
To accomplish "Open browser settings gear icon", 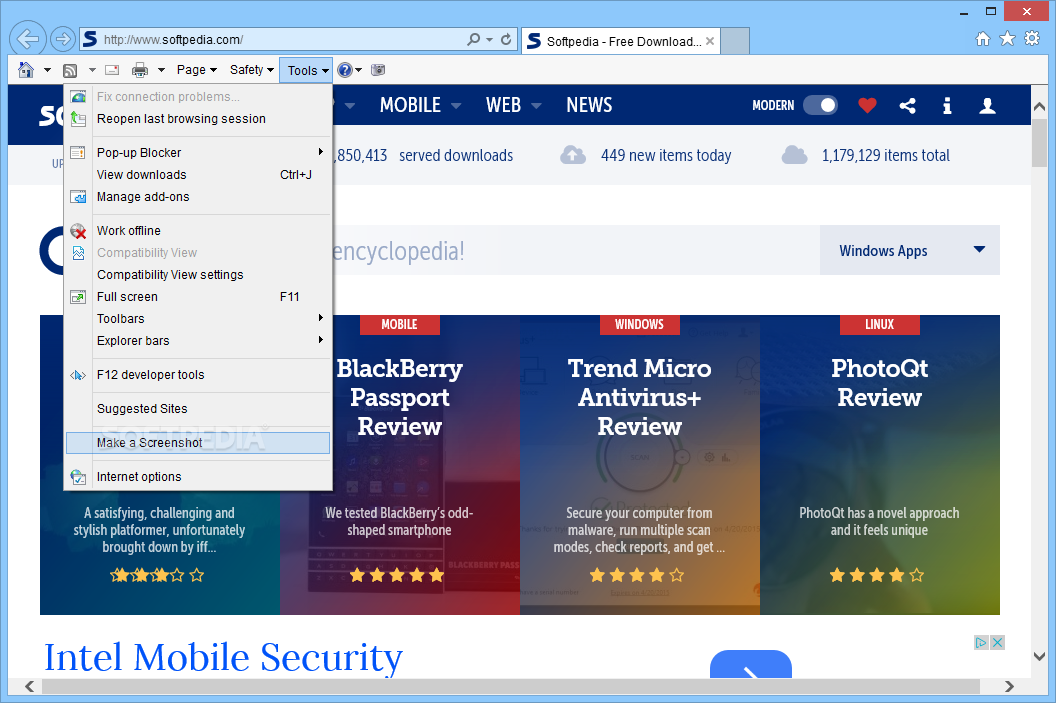I will click(x=1032, y=38).
